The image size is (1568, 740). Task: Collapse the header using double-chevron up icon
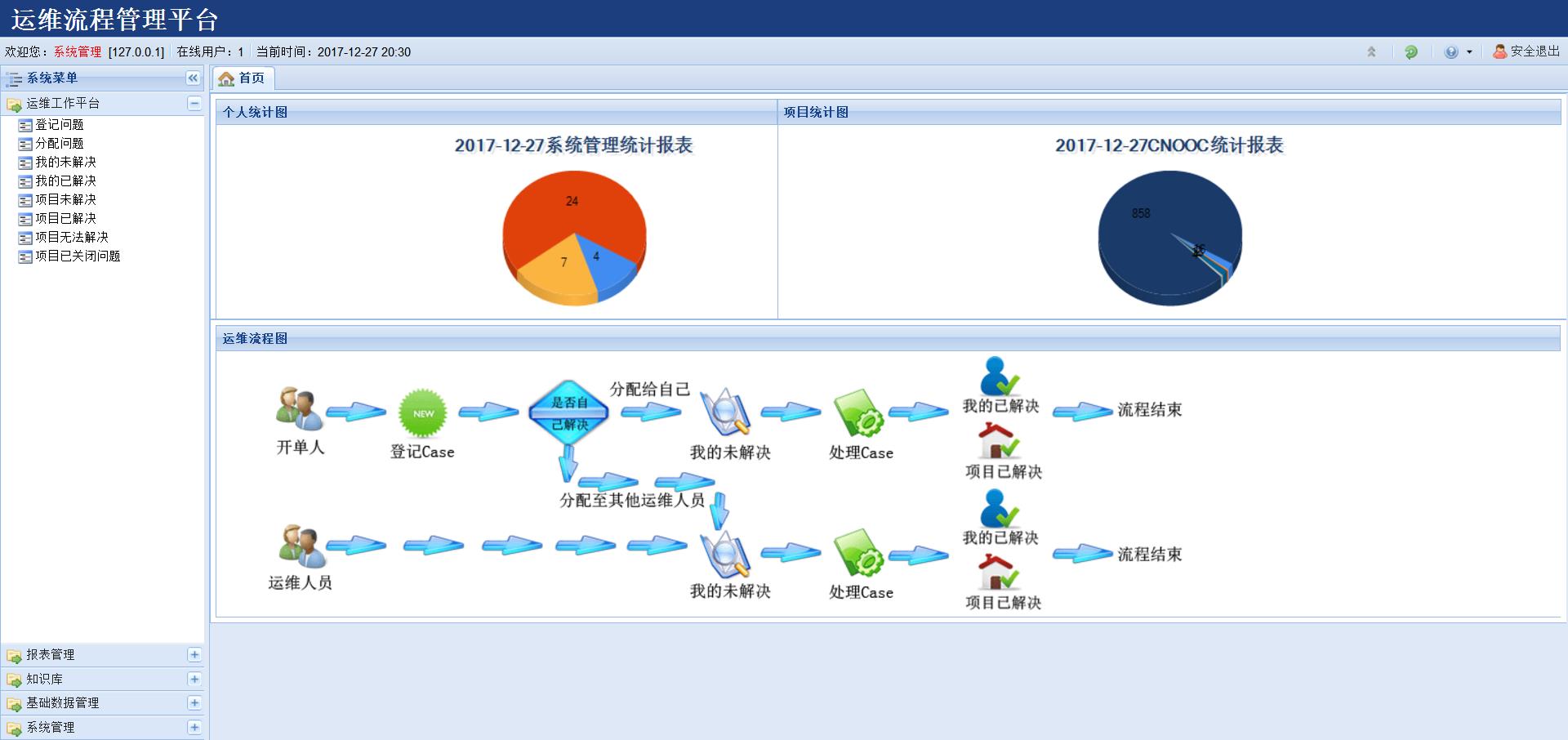coord(1371,52)
